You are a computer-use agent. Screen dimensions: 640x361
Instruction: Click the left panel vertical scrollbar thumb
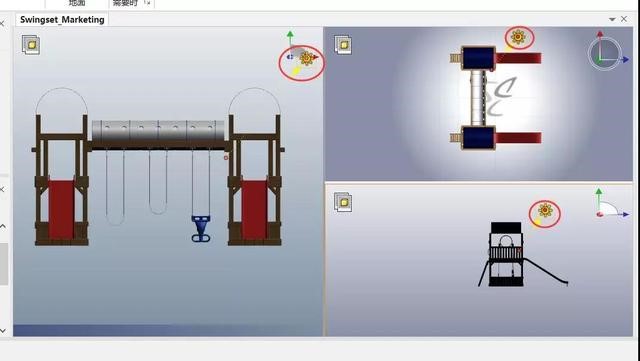4,264
